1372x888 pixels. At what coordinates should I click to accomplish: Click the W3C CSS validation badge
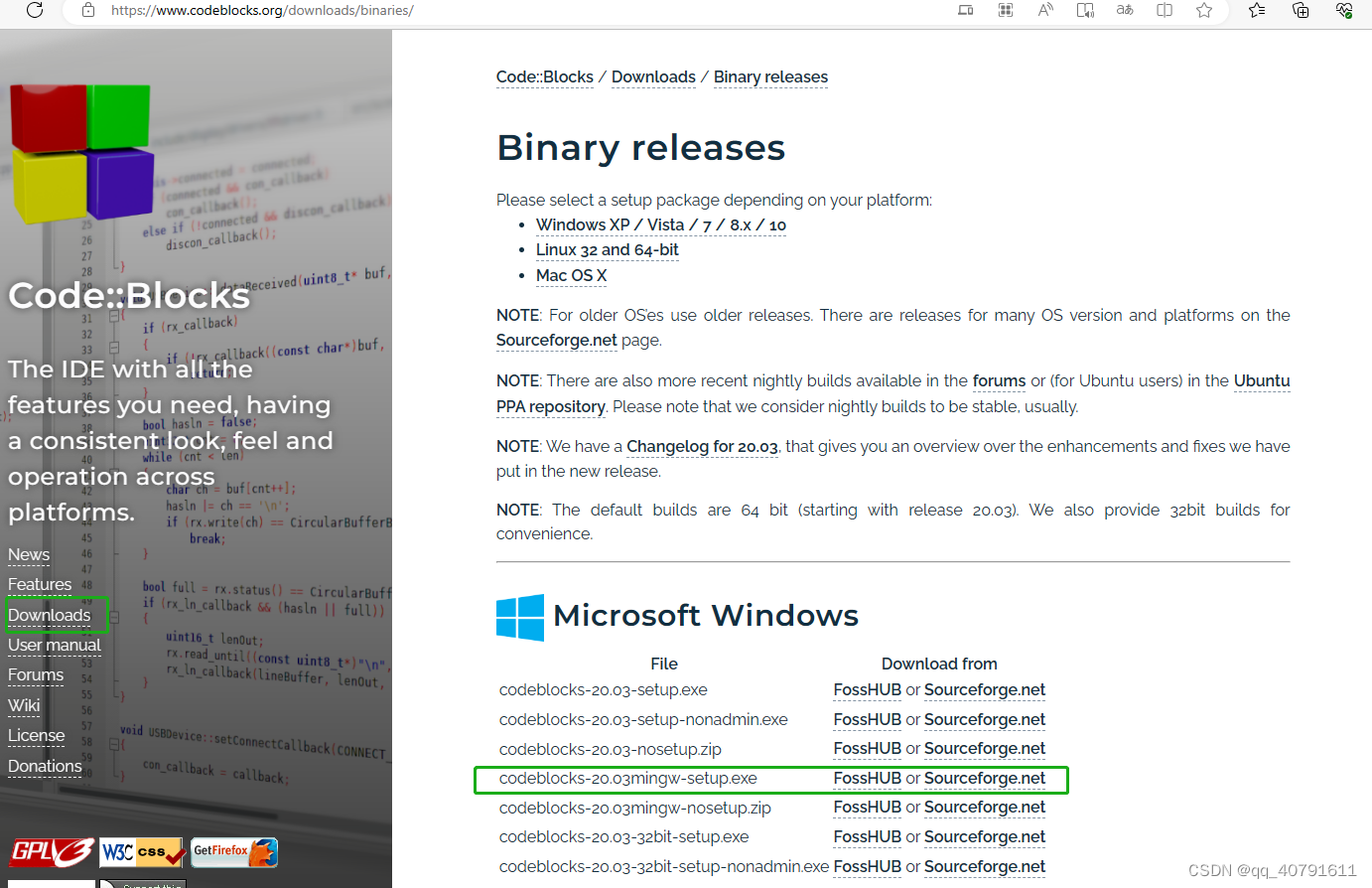143,852
